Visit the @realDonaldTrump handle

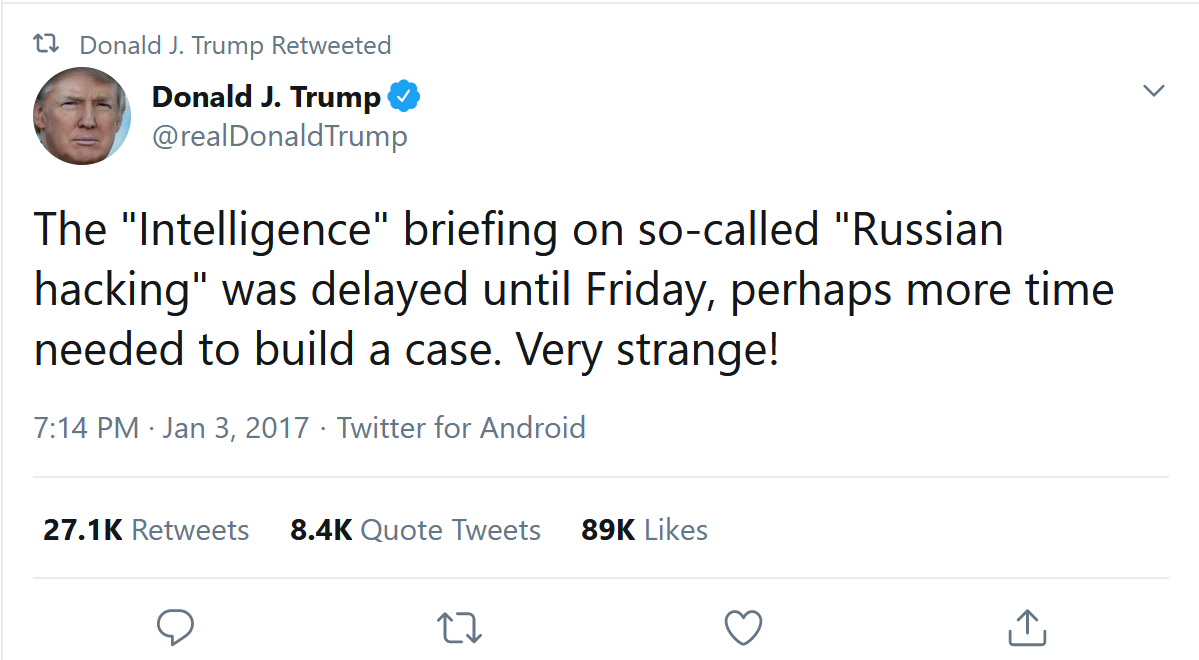(x=280, y=136)
